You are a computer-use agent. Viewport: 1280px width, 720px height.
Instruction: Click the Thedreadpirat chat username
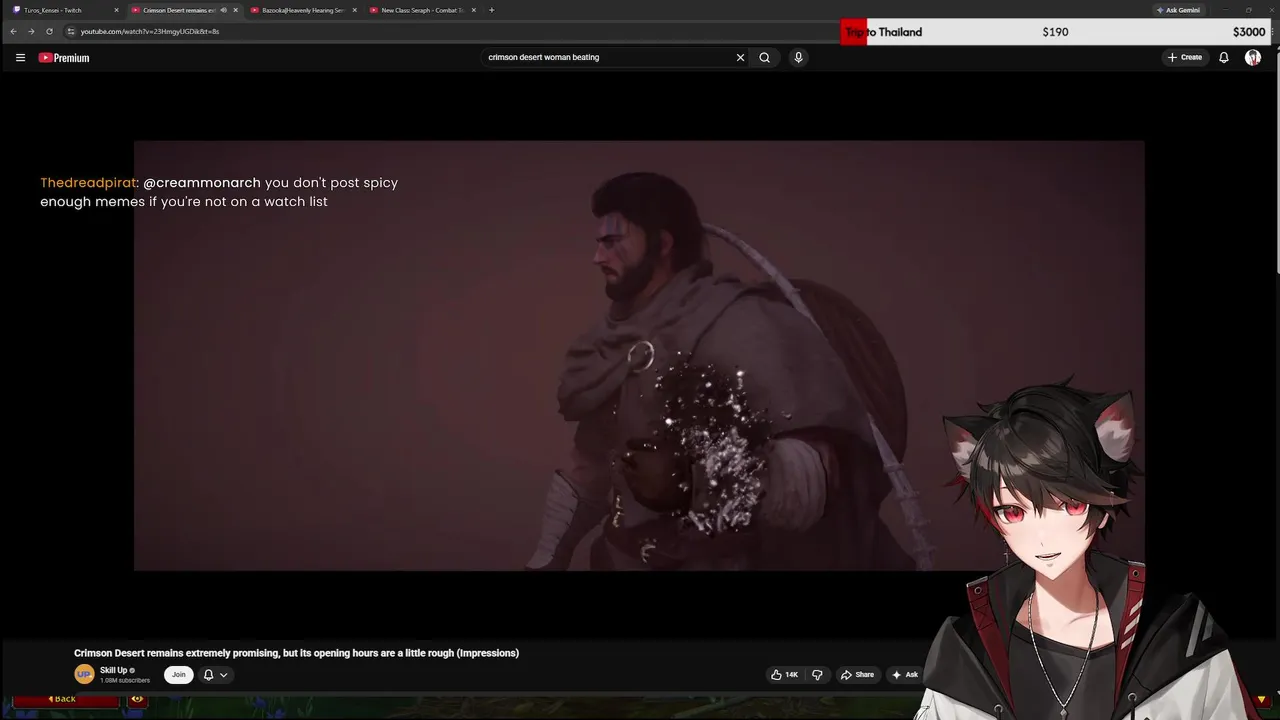[x=88, y=183]
